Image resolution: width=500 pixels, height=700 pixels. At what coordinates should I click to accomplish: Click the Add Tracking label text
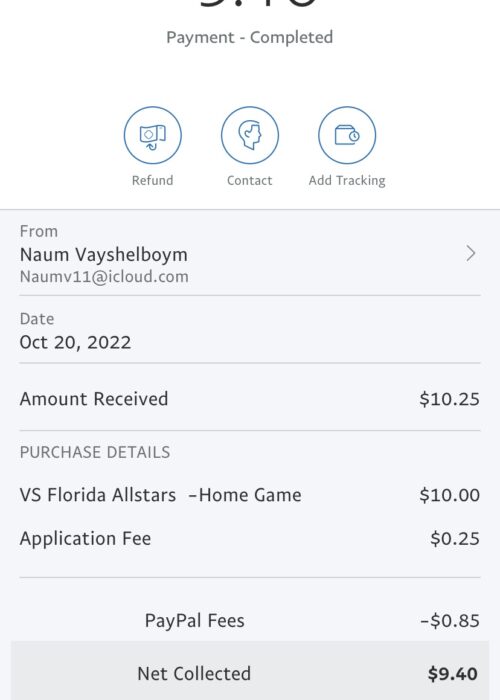[347, 181]
